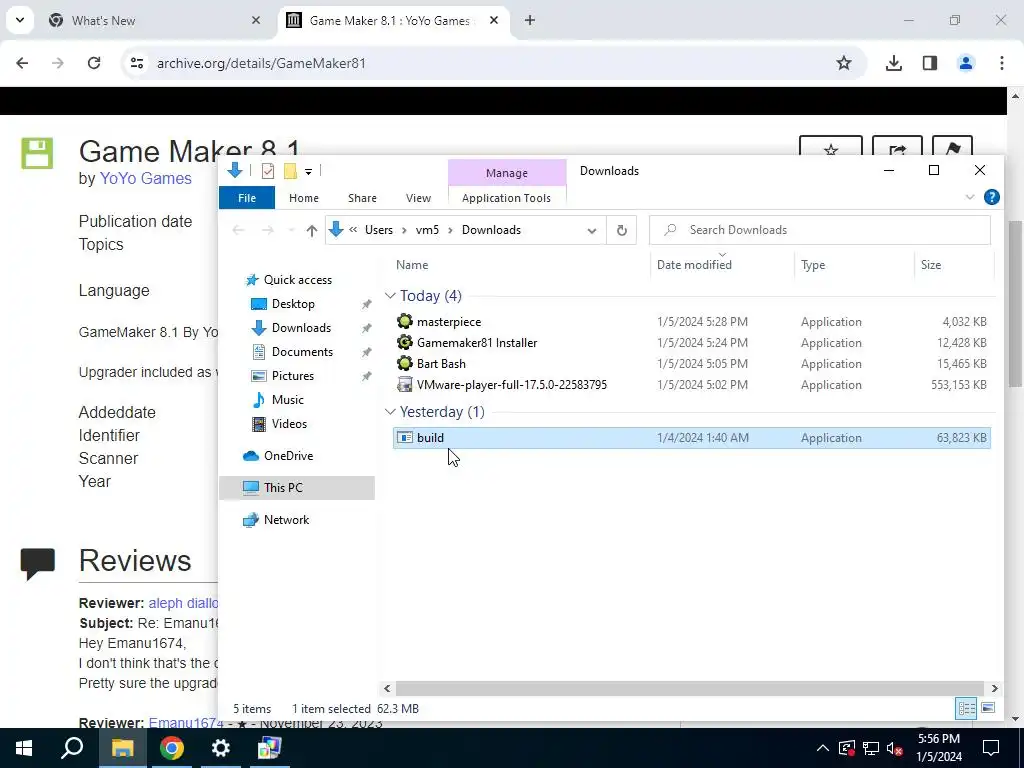The width and height of the screenshot is (1024, 768).
Task: Switch to Details view layout icon
Action: pos(967,709)
